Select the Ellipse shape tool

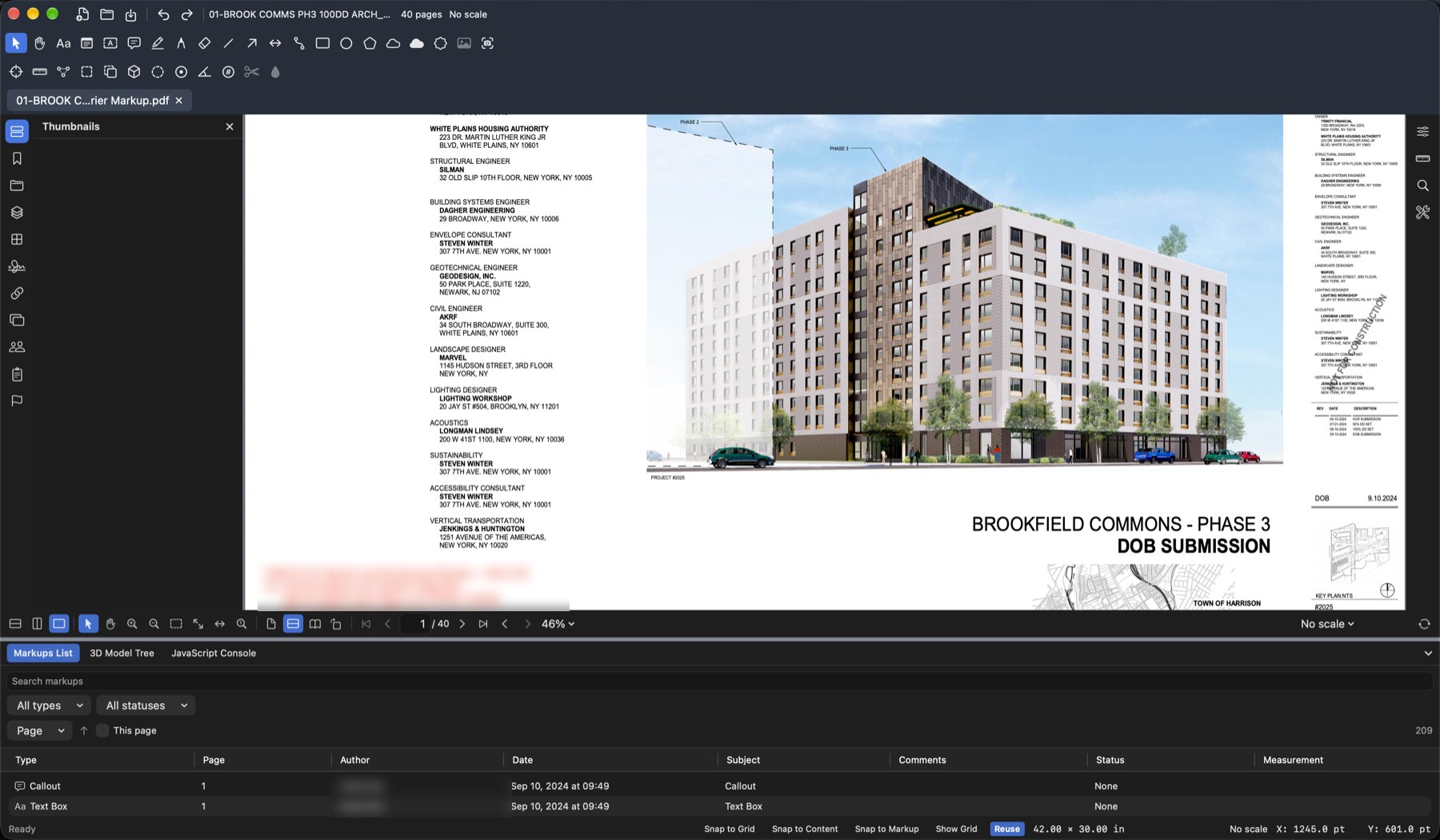tap(346, 43)
